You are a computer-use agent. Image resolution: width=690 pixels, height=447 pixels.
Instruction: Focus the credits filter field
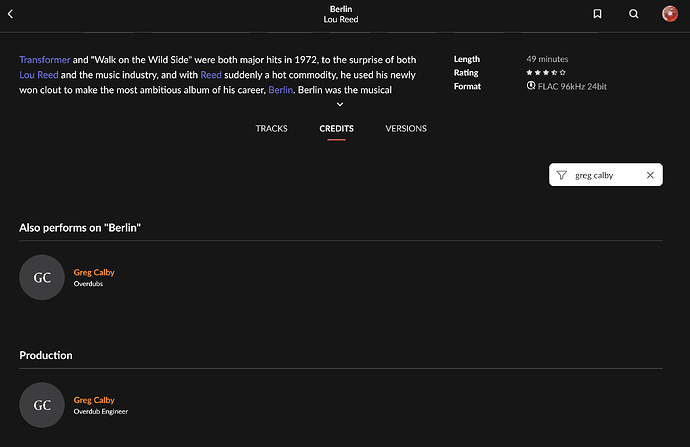coord(606,175)
